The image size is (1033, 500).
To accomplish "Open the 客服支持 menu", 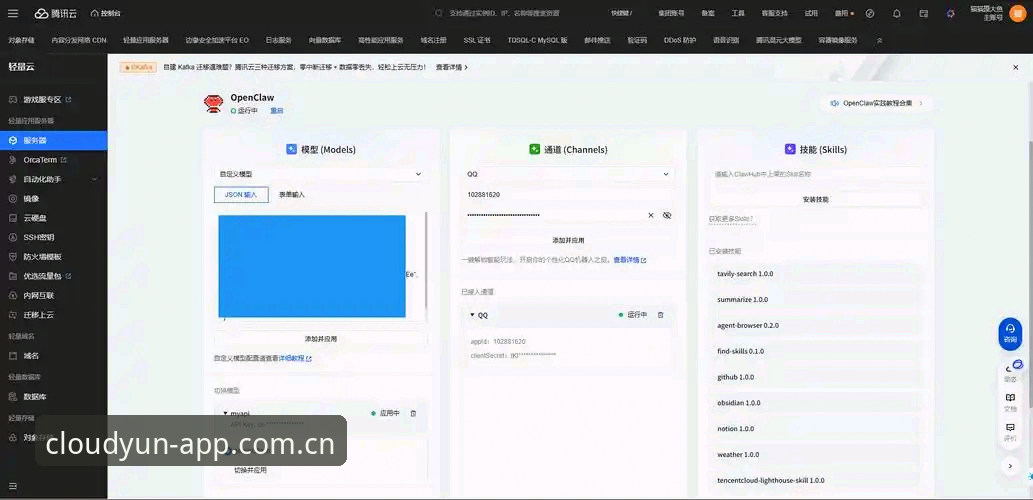I will (774, 13).
